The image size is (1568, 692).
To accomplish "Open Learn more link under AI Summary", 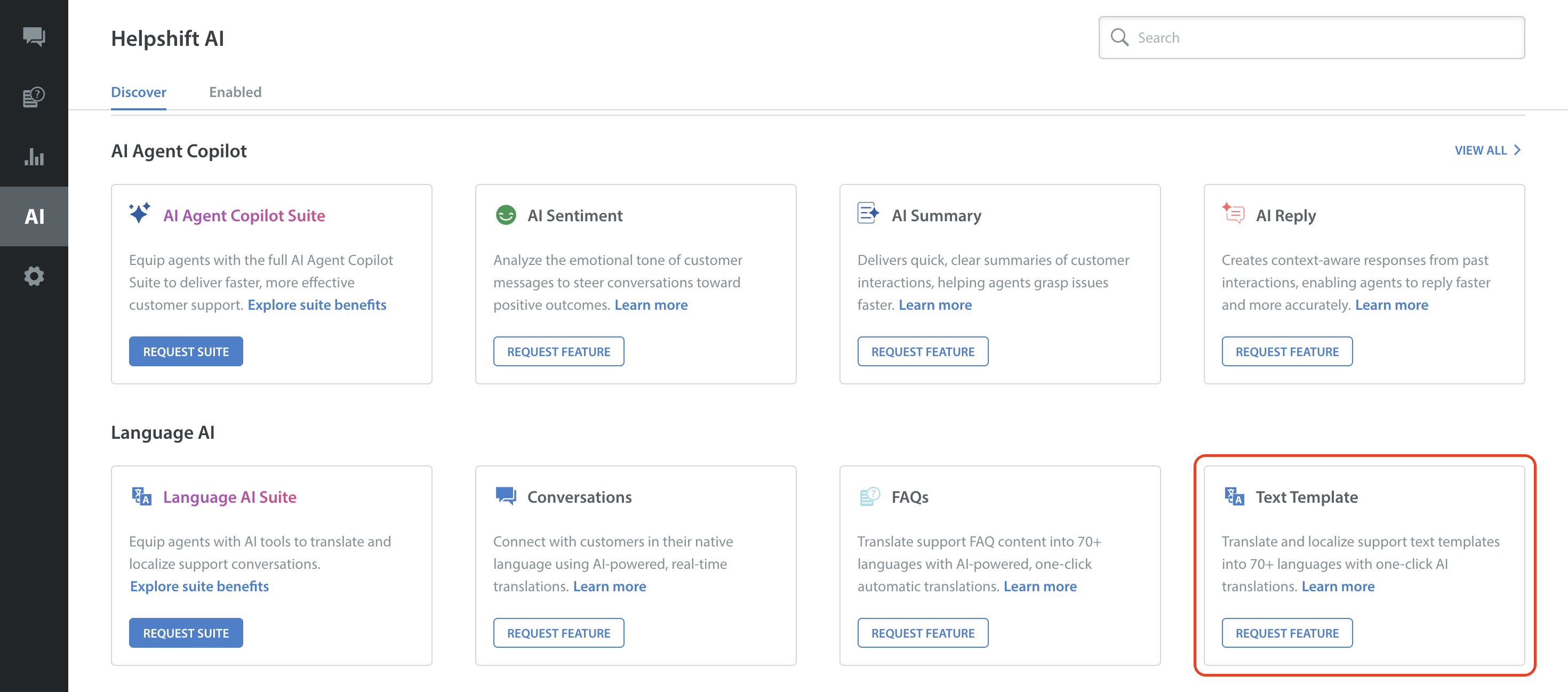I will click(x=935, y=305).
